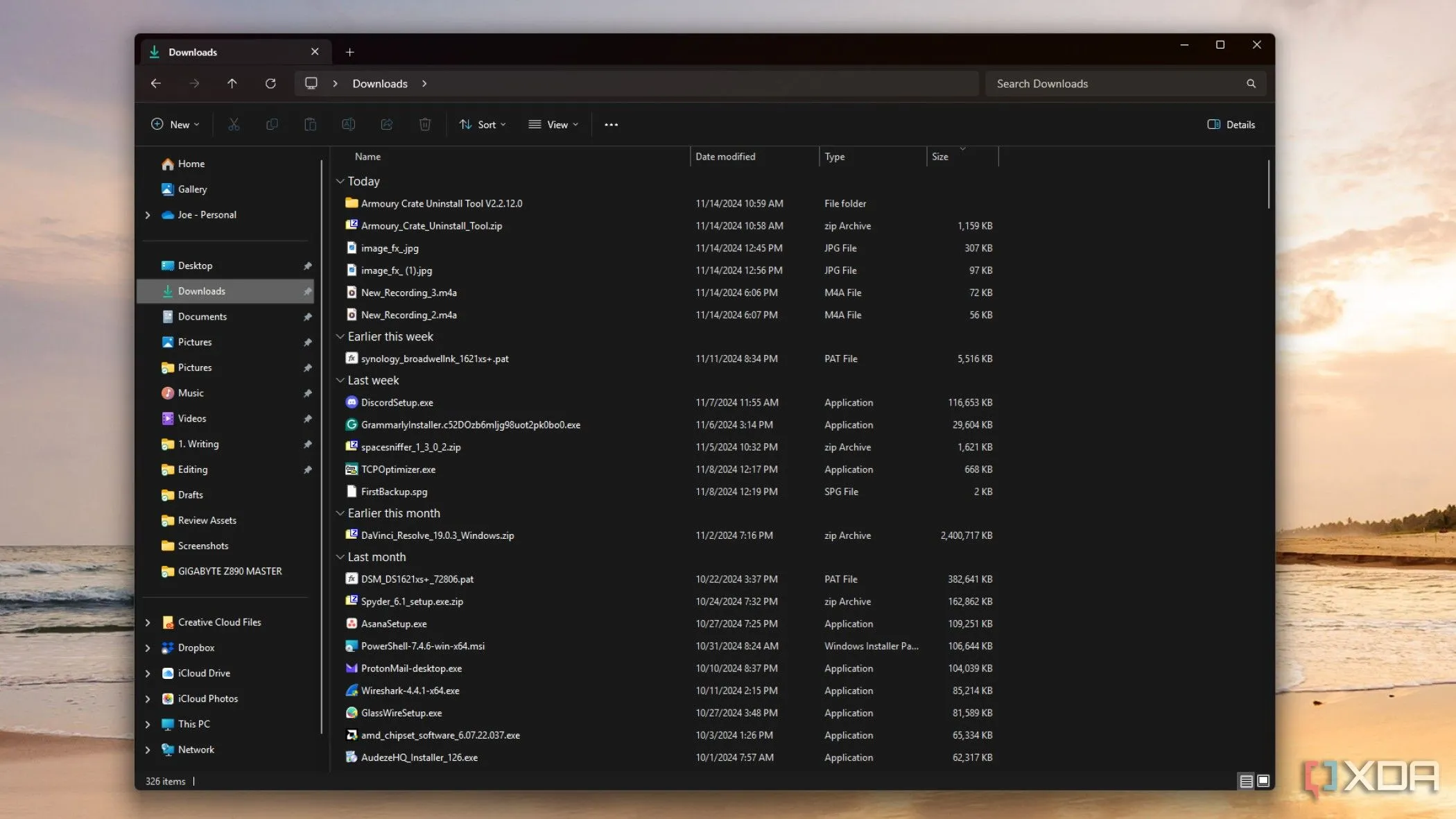The height and width of the screenshot is (819, 1456).
Task: Open chevron after Downloads in breadcrumb
Action: tap(424, 83)
